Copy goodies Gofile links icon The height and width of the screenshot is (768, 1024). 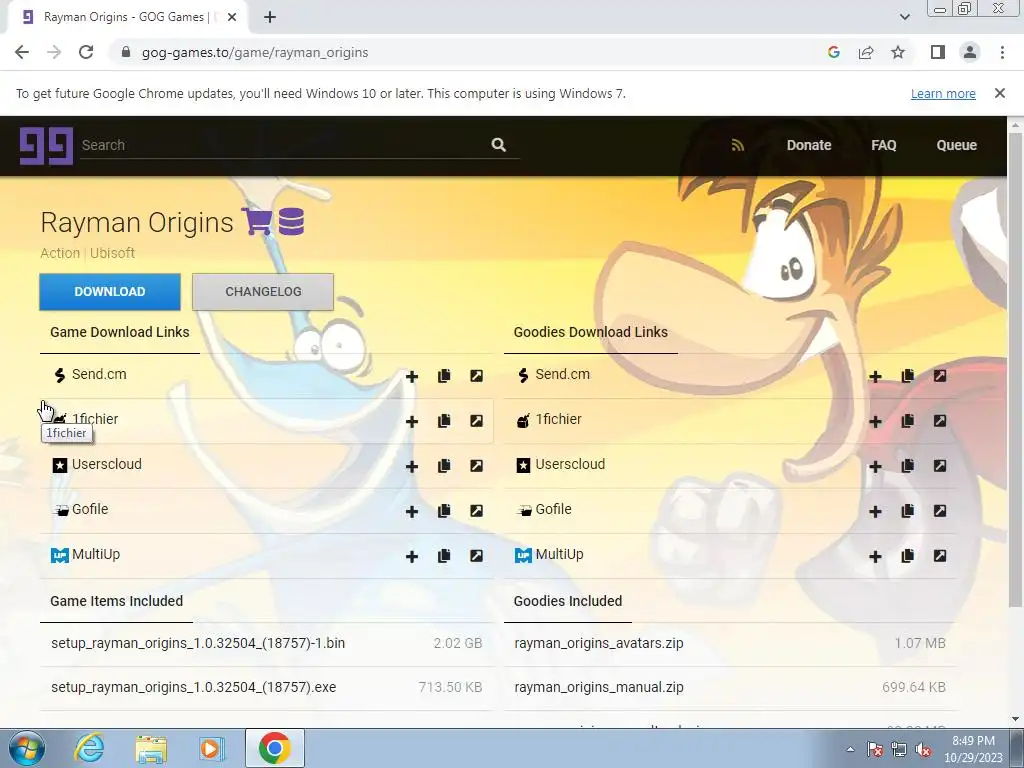[908, 511]
